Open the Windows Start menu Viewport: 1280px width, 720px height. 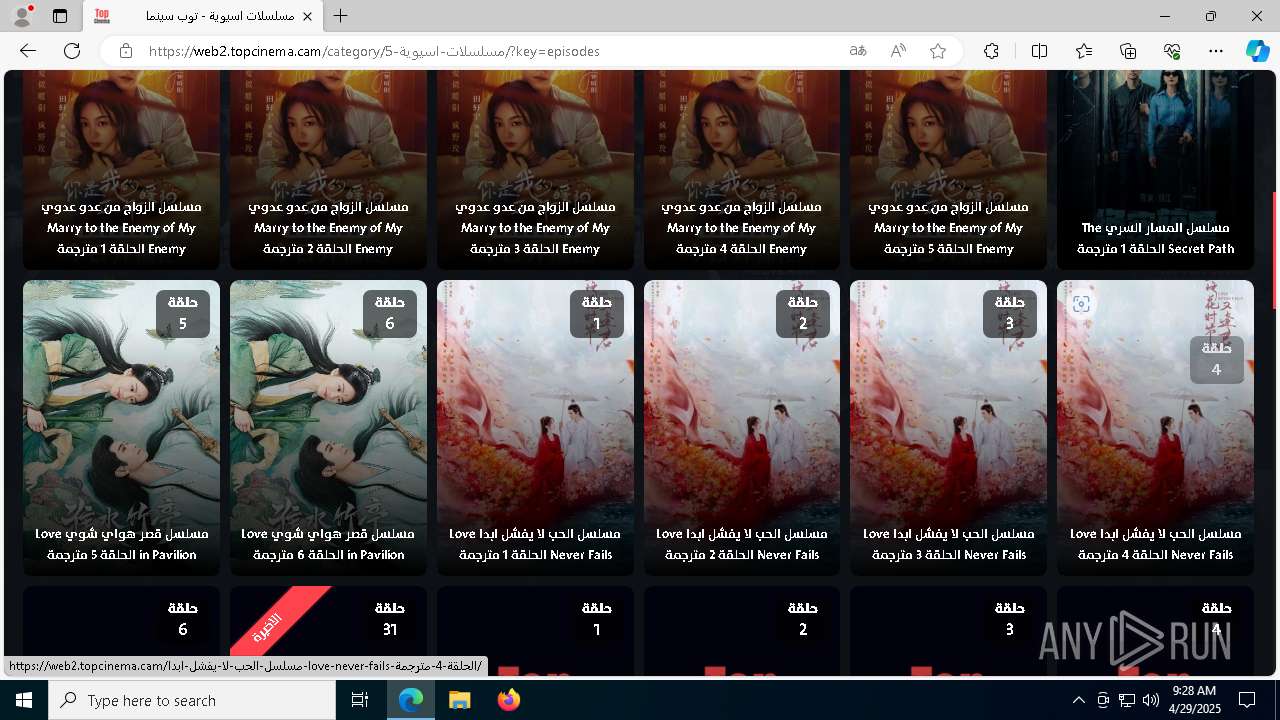tap(24, 700)
